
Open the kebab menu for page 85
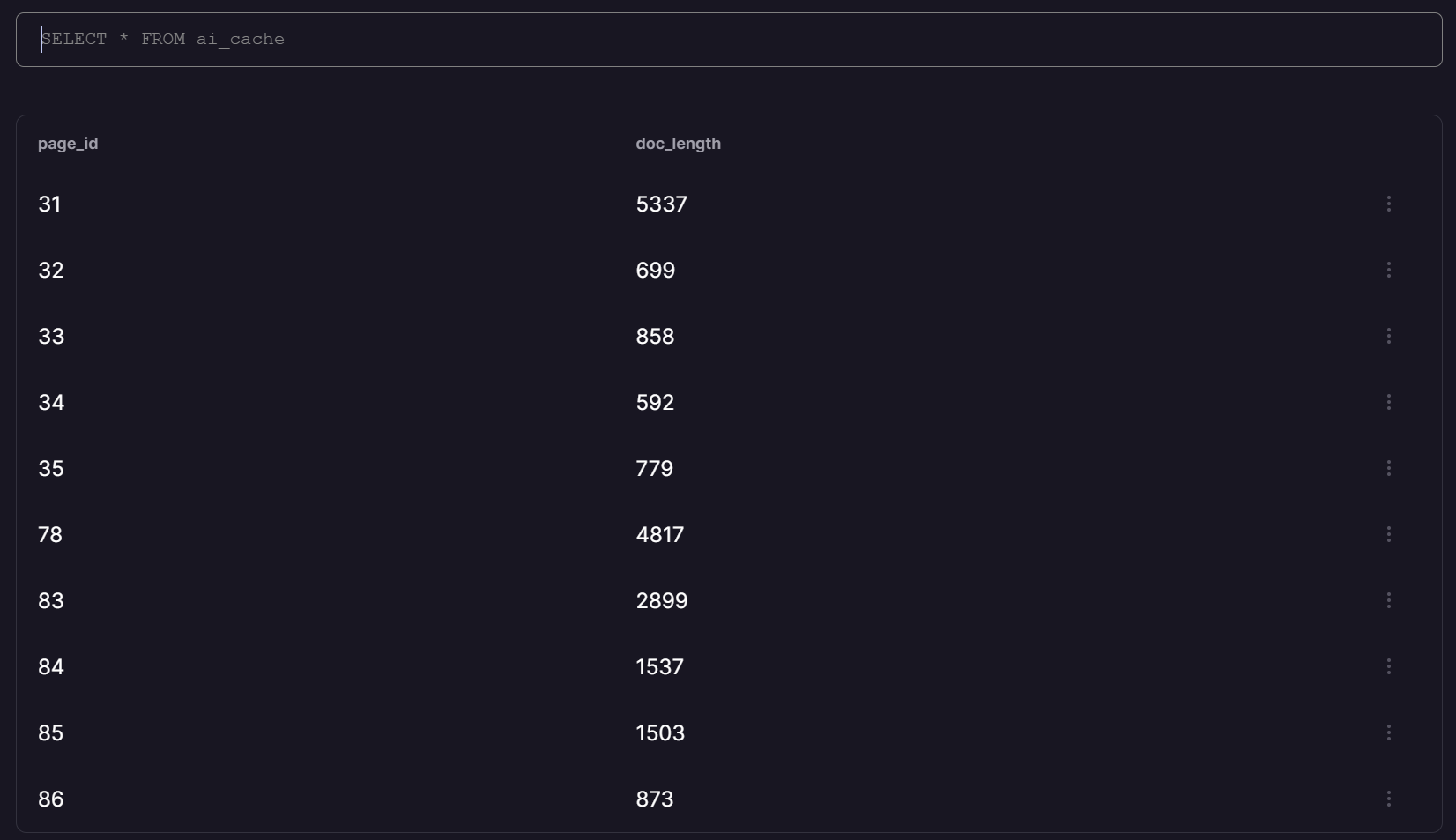coord(1388,732)
